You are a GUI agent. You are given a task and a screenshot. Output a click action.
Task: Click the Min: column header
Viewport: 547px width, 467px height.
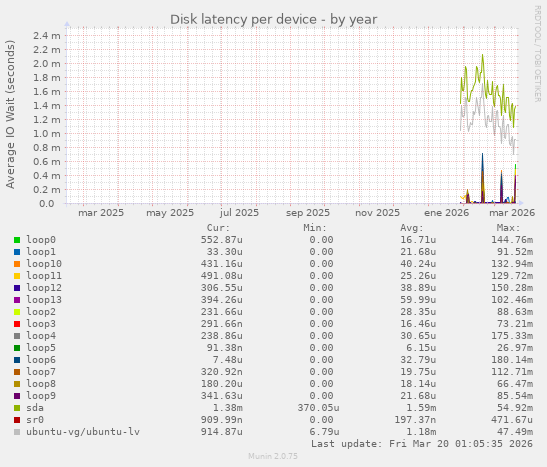click(x=315, y=228)
